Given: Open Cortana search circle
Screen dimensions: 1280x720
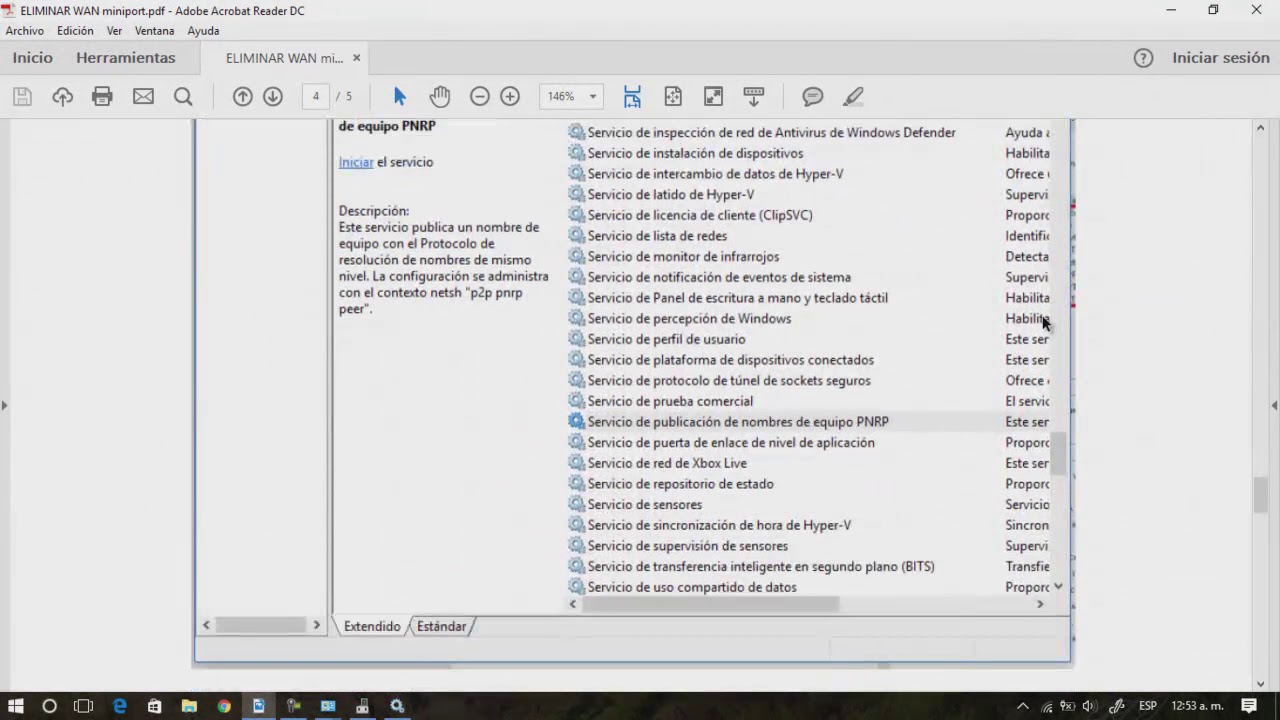Looking at the screenshot, I should click(x=49, y=706).
